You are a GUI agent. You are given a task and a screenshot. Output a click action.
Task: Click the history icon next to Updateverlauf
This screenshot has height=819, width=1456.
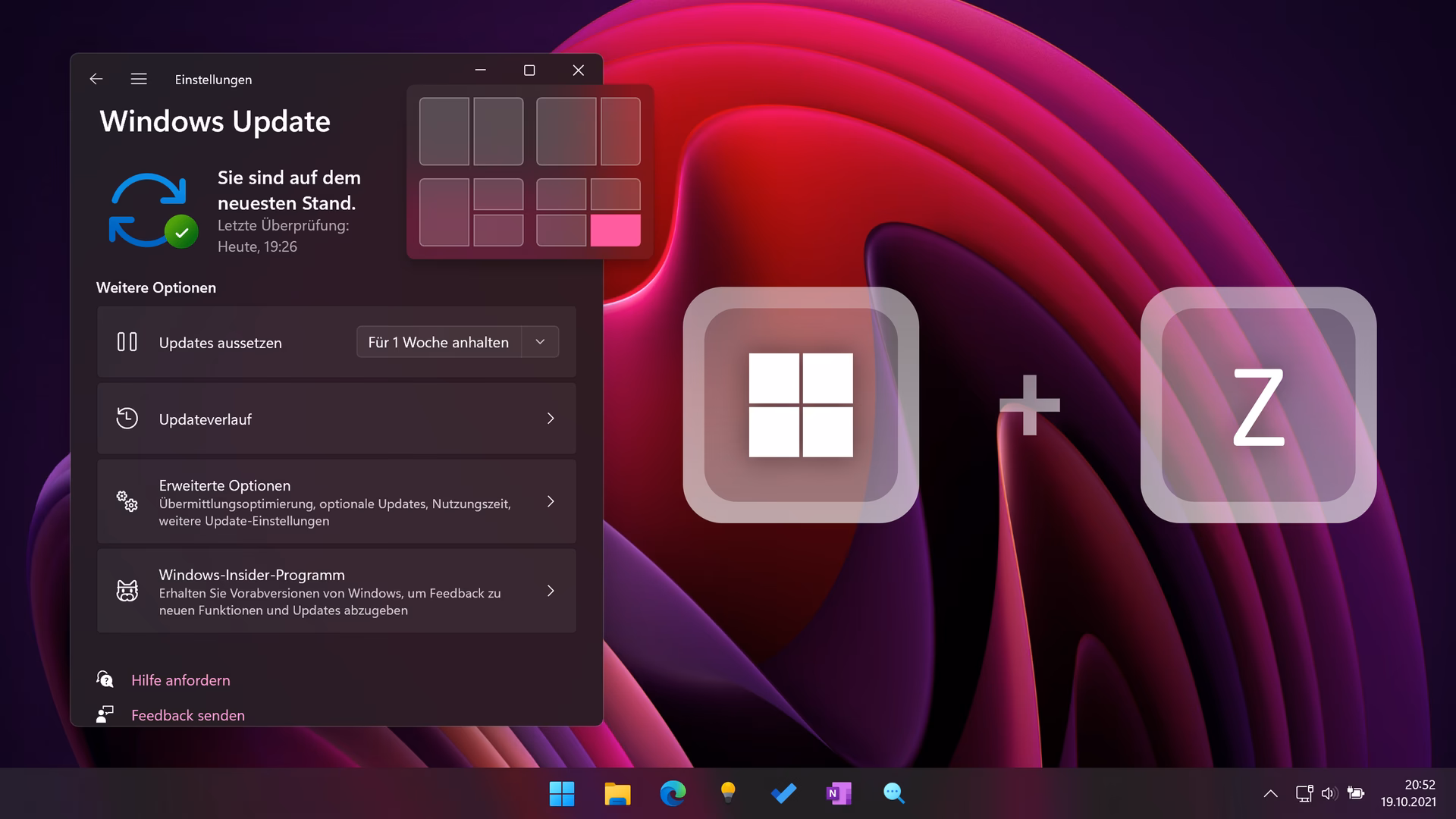pyautogui.click(x=127, y=419)
